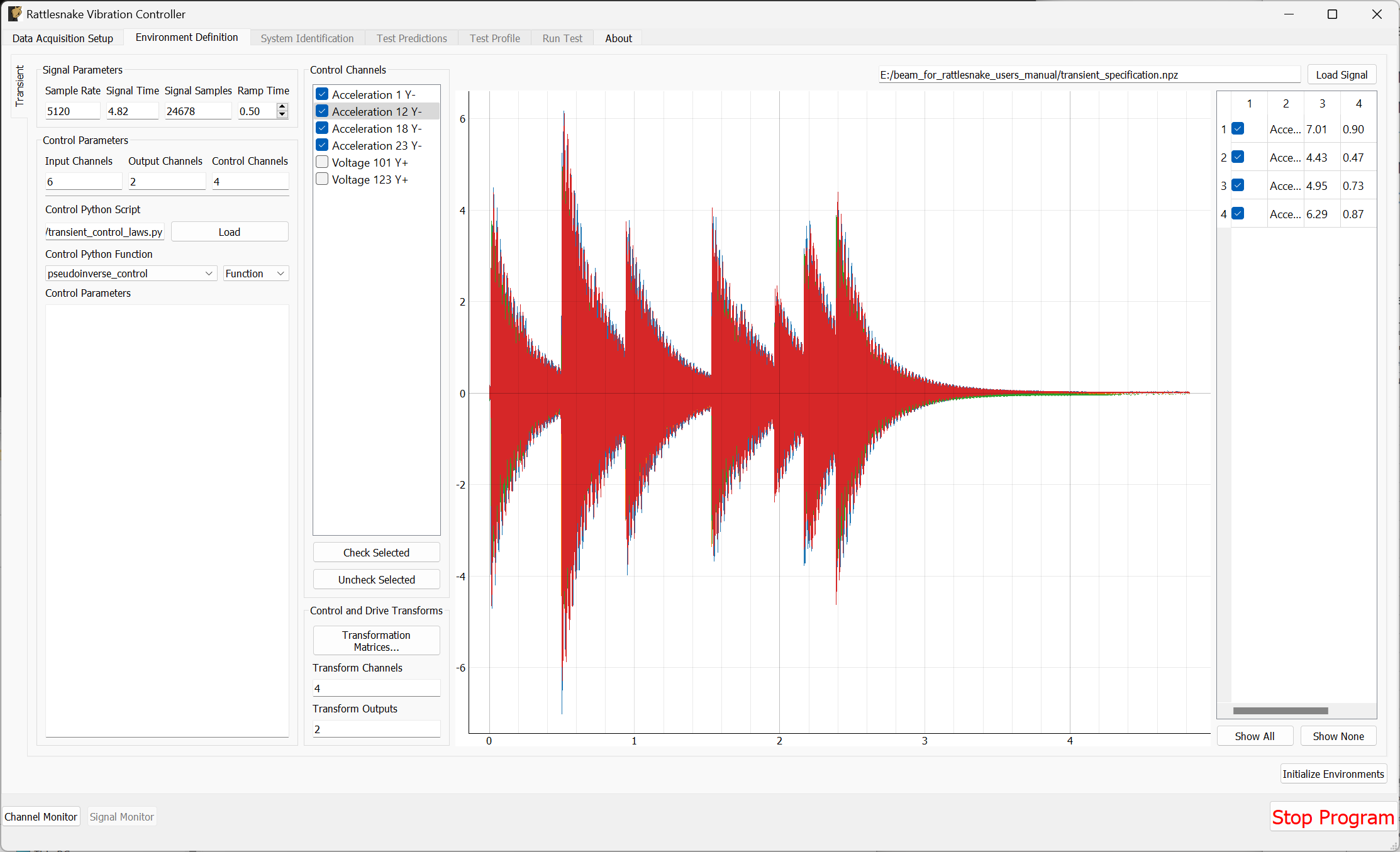The image size is (1400, 852).
Task: Uncheck row 2 in the signal table
Action: [1238, 157]
